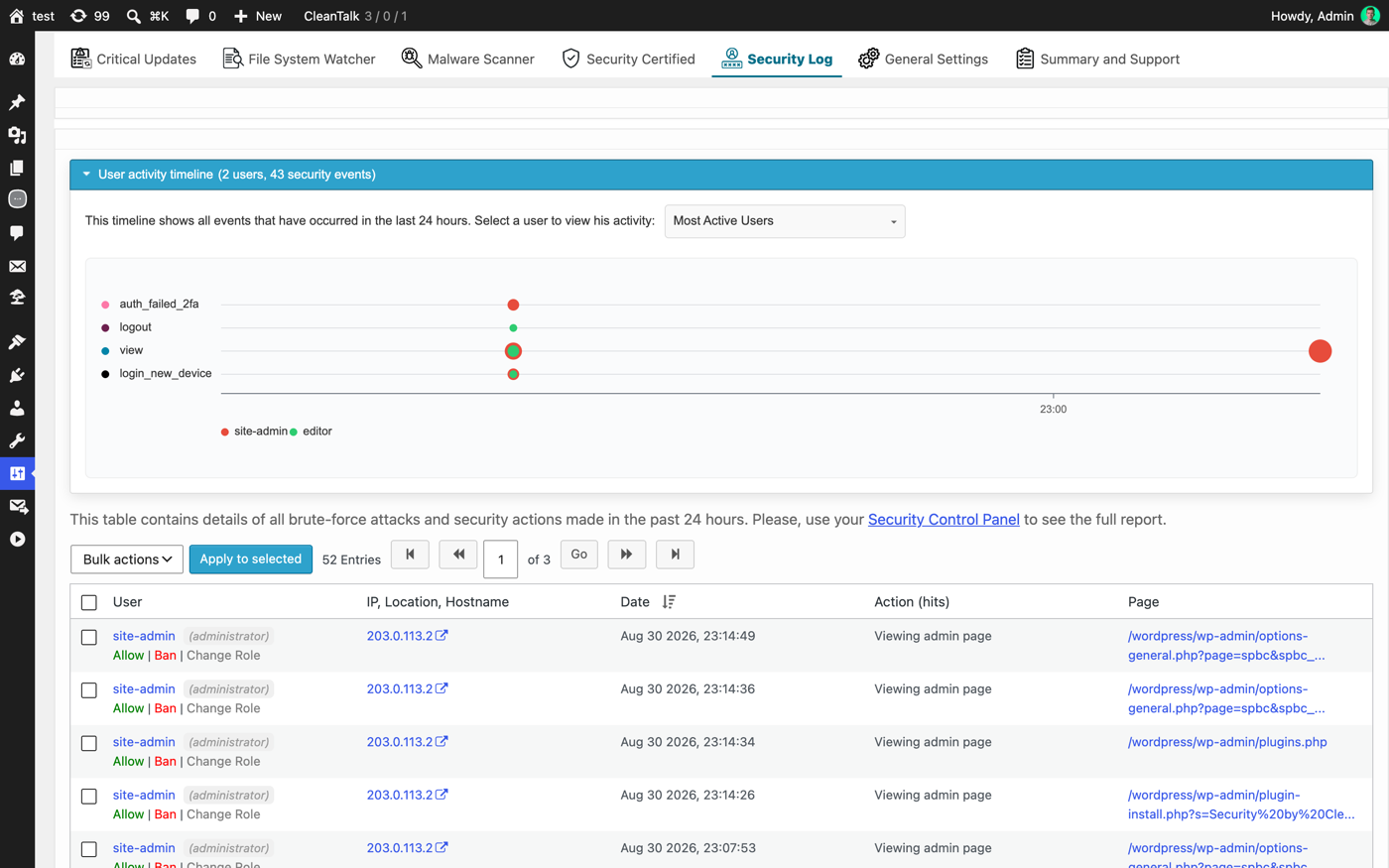Open the Settings sliders sidebar icon
The width and height of the screenshot is (1389, 868).
tap(17, 473)
